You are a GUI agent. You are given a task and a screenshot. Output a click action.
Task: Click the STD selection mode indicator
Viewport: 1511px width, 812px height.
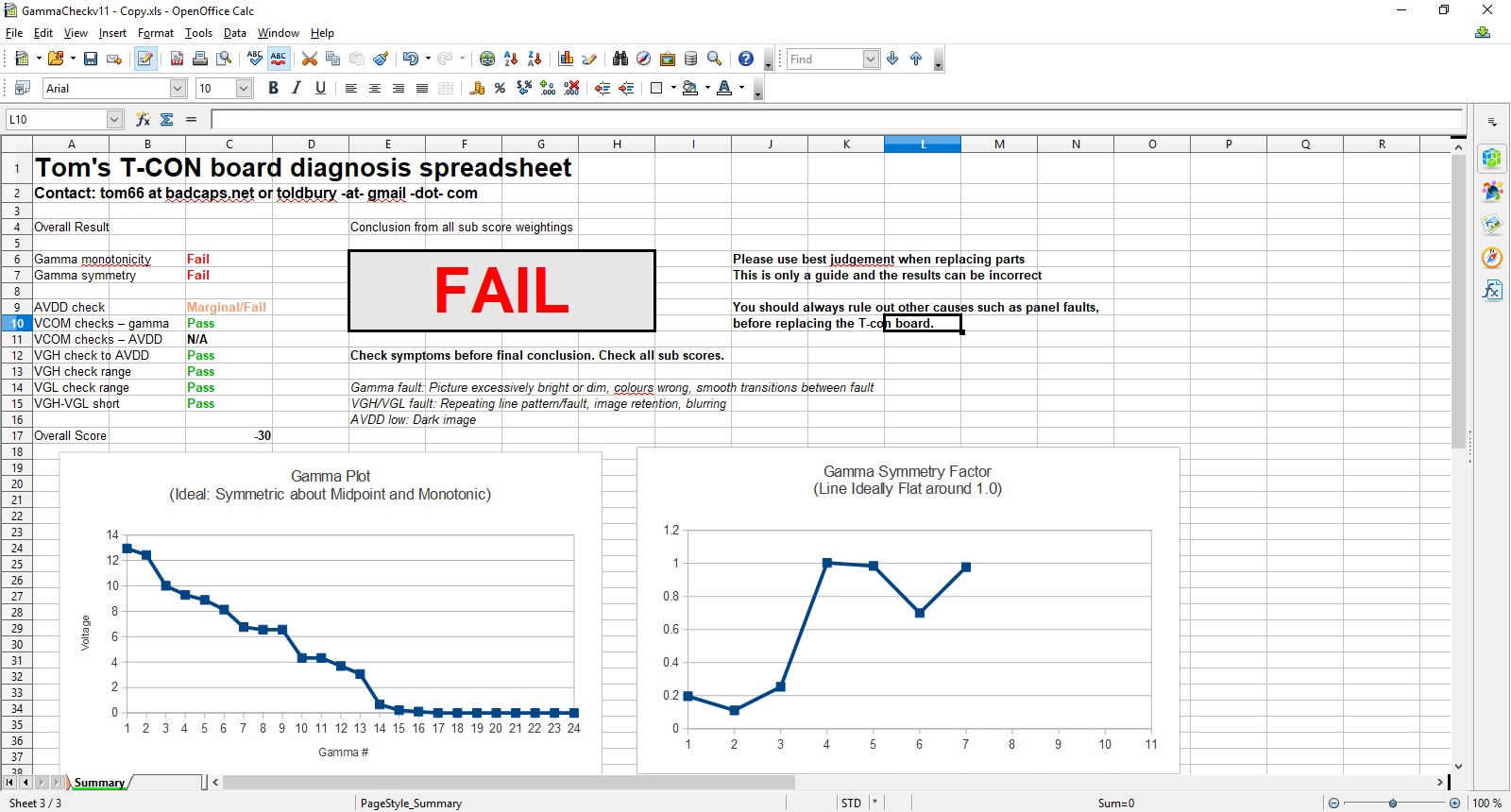pos(851,804)
